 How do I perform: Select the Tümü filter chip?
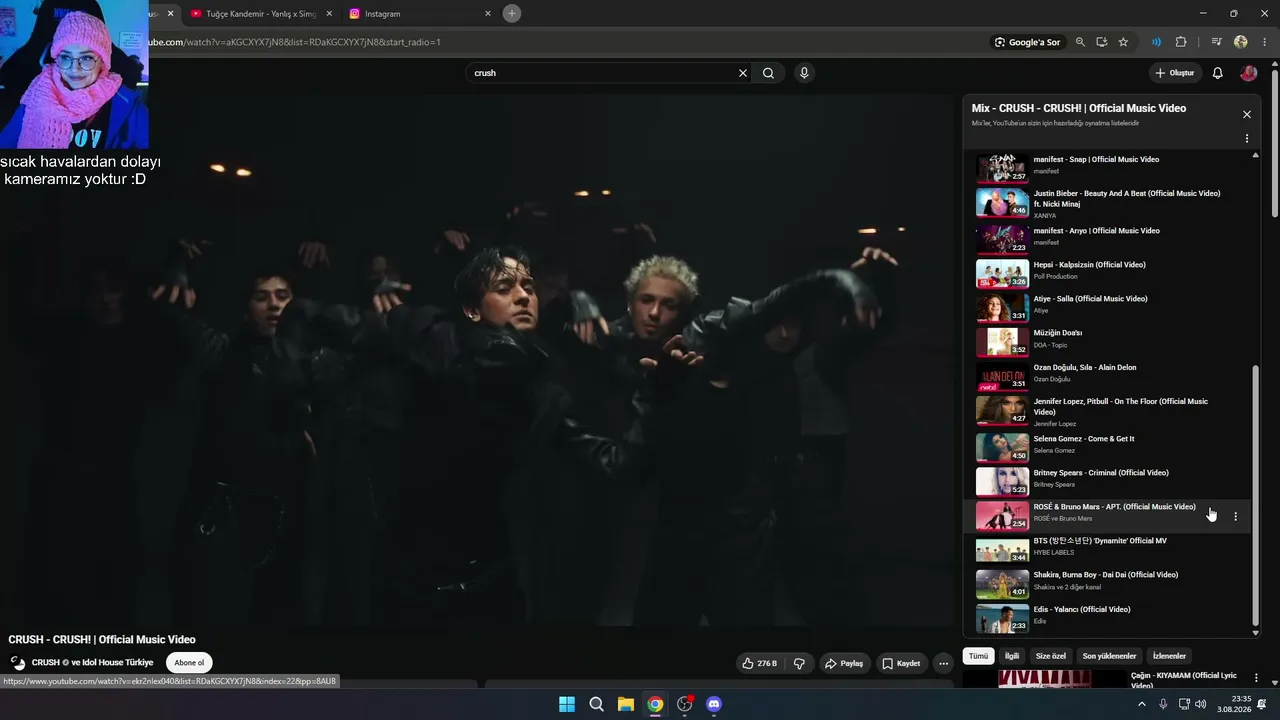pyautogui.click(x=978, y=656)
